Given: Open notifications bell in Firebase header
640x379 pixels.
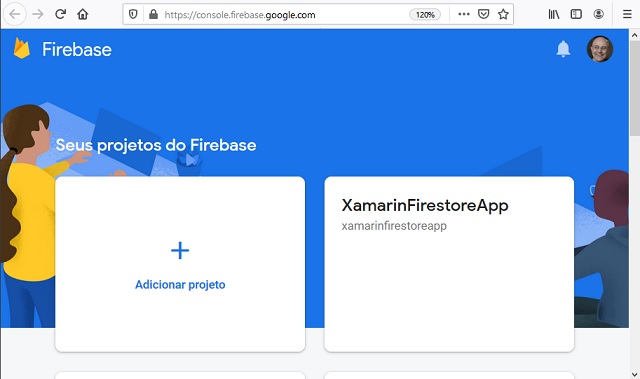Looking at the screenshot, I should pos(563,49).
